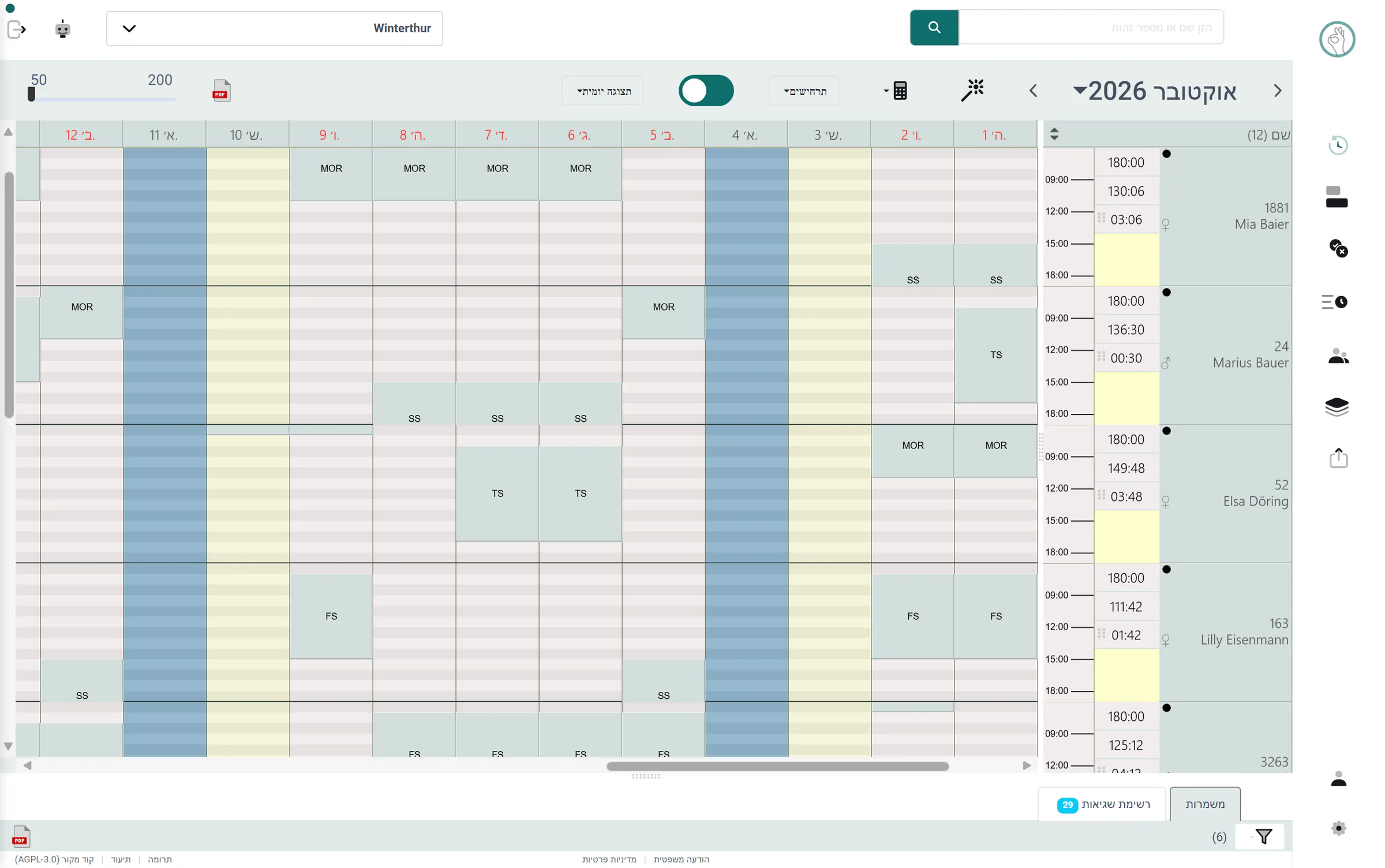Open the אוקטובר 2026 month picker
Viewport: 1385px width, 868px height.
pyautogui.click(x=1155, y=91)
